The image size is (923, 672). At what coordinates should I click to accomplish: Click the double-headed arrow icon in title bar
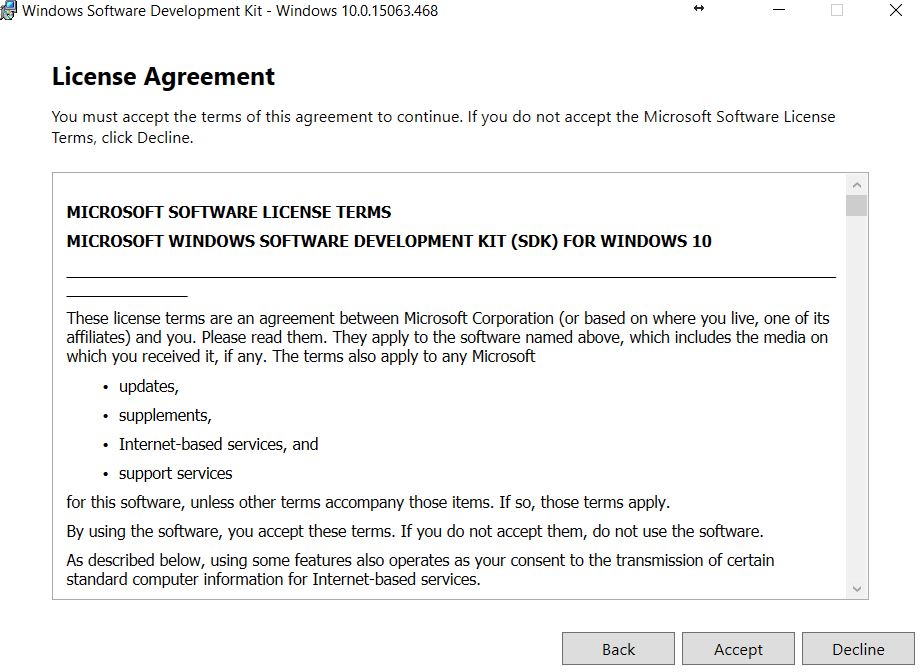pos(699,9)
